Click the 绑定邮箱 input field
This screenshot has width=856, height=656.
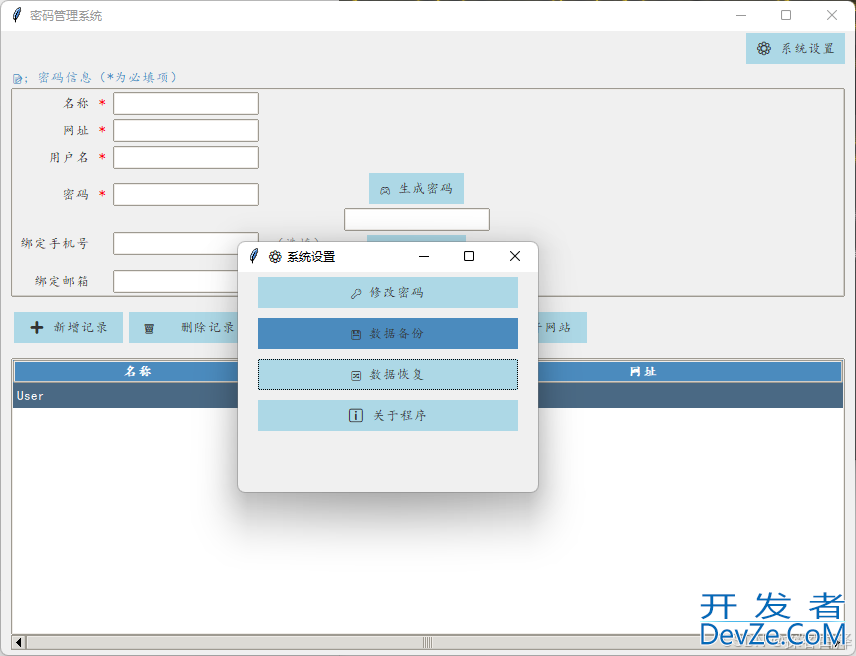176,282
